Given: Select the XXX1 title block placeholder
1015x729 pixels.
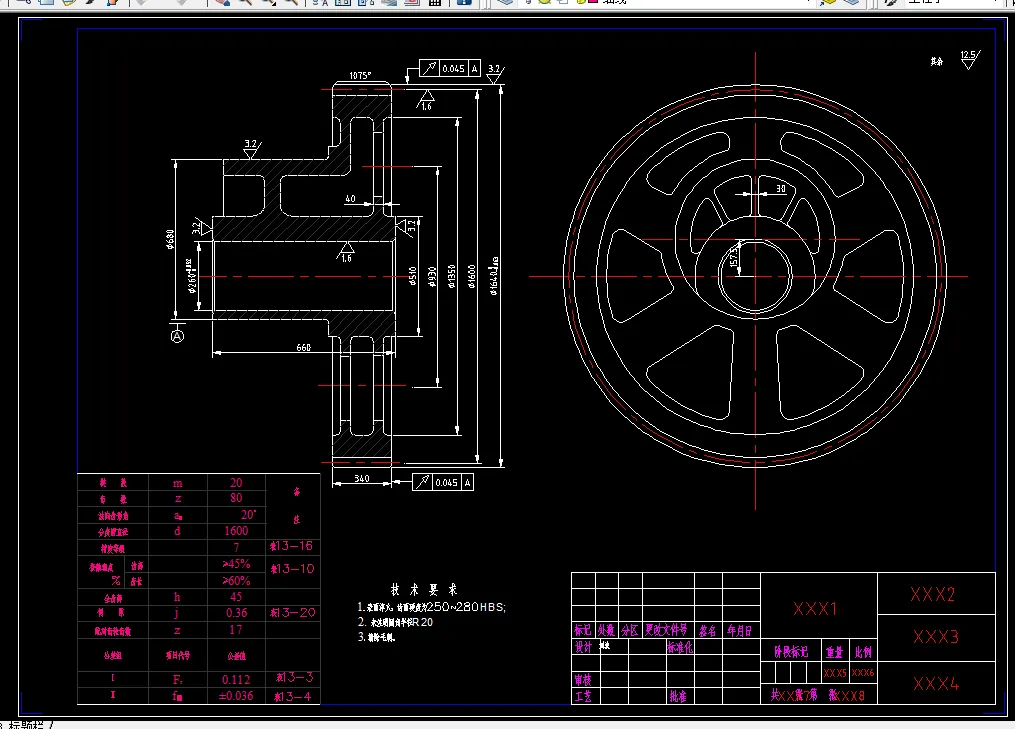Looking at the screenshot, I should coord(815,609).
